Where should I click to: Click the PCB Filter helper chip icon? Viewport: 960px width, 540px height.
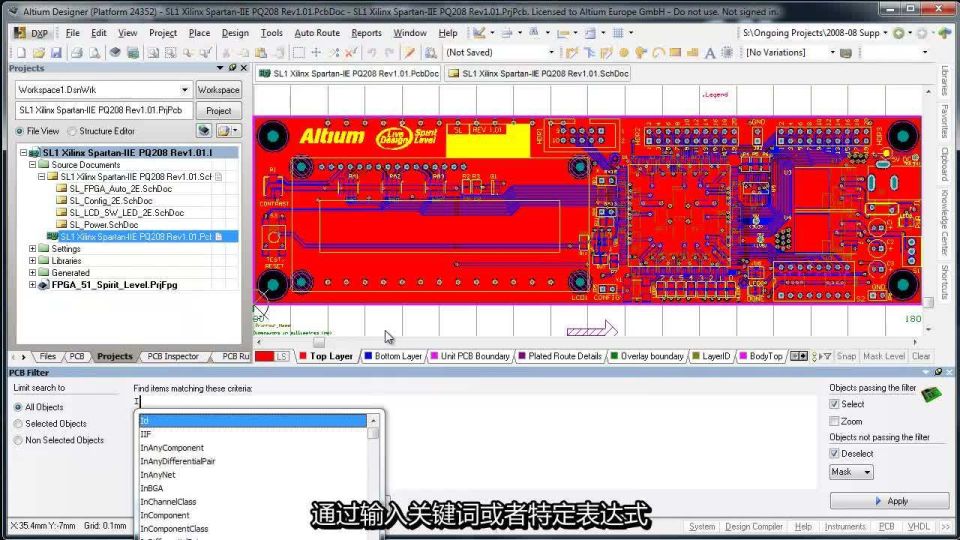(x=931, y=394)
